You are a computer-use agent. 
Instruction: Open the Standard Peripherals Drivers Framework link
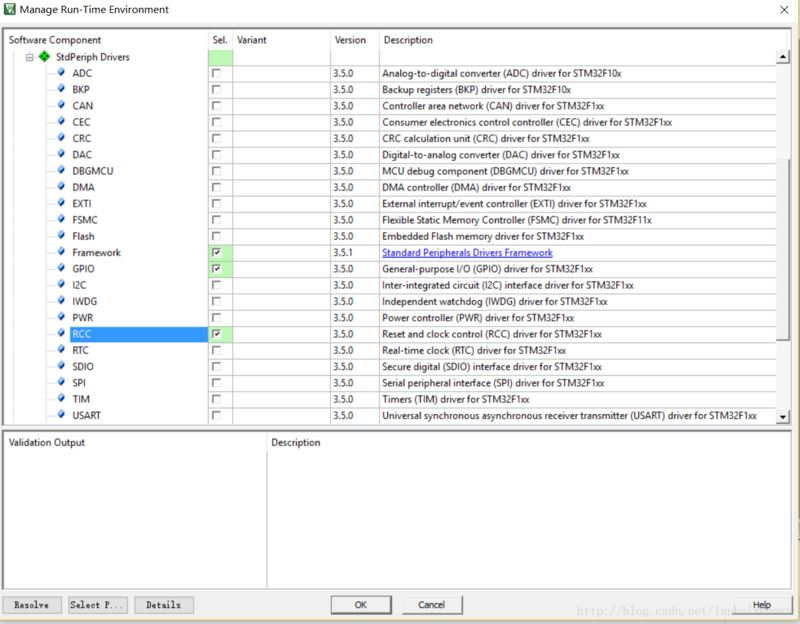467,253
